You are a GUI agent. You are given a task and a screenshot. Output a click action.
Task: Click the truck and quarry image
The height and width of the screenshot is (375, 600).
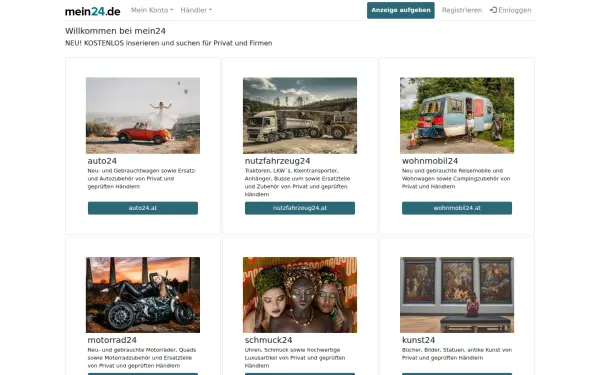tap(300, 116)
